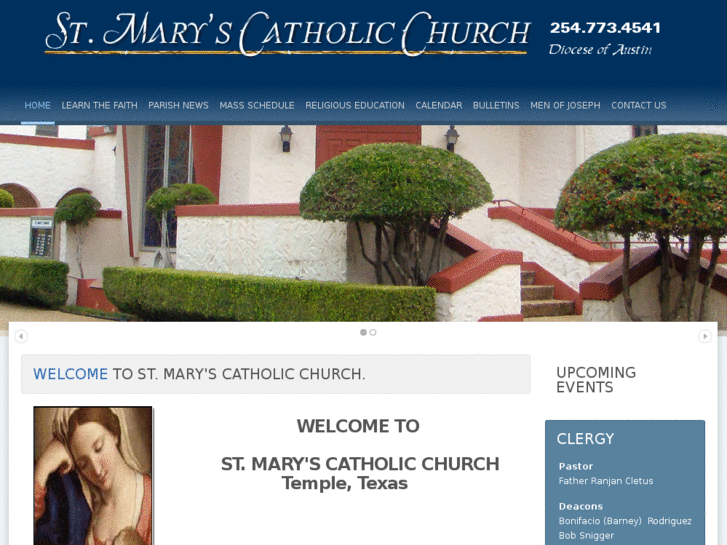Select the second slideshow dot indicator

coord(373,332)
